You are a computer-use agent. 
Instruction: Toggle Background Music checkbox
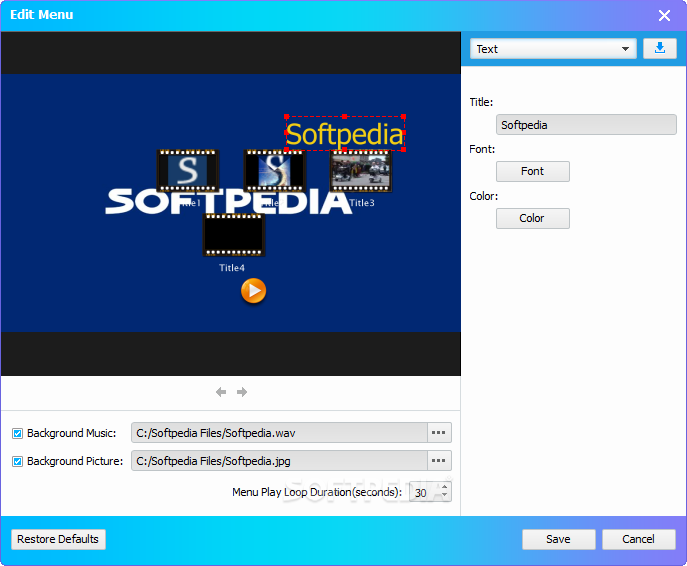tap(17, 433)
